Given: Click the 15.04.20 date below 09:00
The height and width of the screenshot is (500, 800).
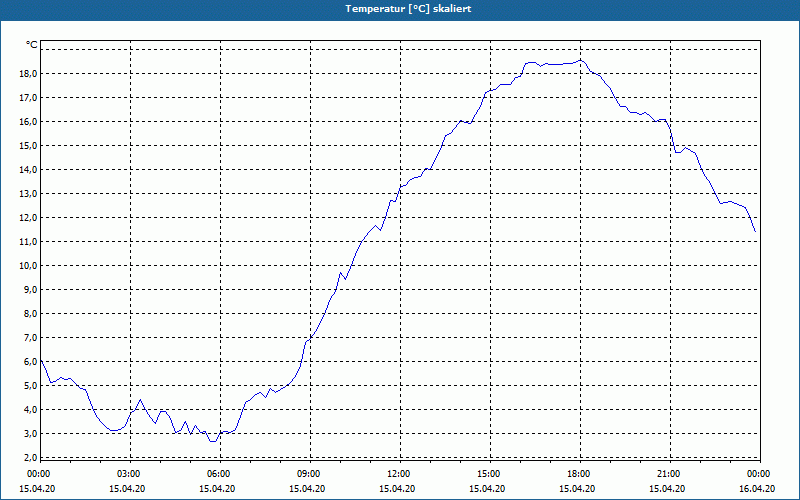Looking at the screenshot, I should 307,488.
